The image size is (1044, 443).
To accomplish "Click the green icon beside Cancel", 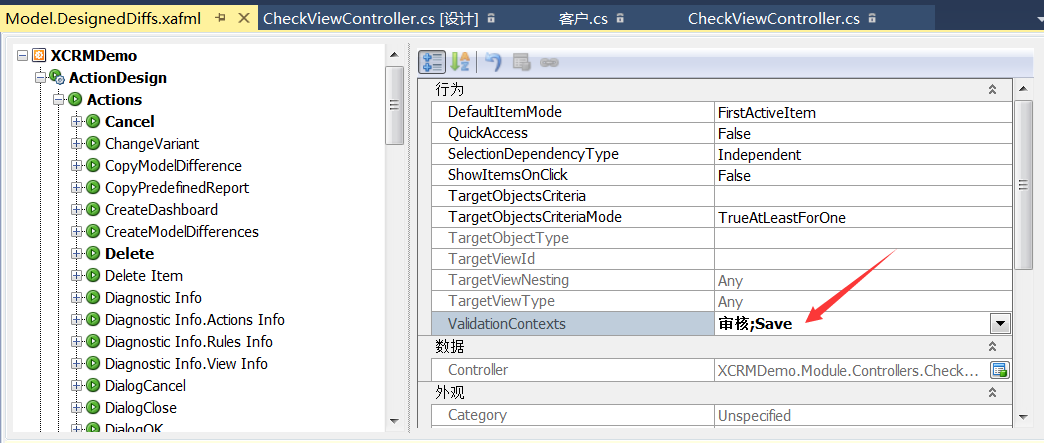I will click(93, 121).
